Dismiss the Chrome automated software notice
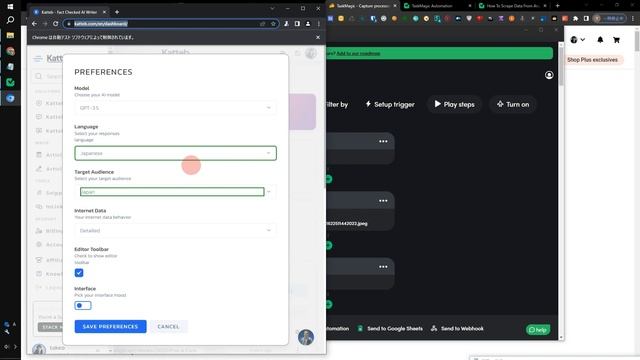The width and height of the screenshot is (640, 360). click(x=318, y=37)
